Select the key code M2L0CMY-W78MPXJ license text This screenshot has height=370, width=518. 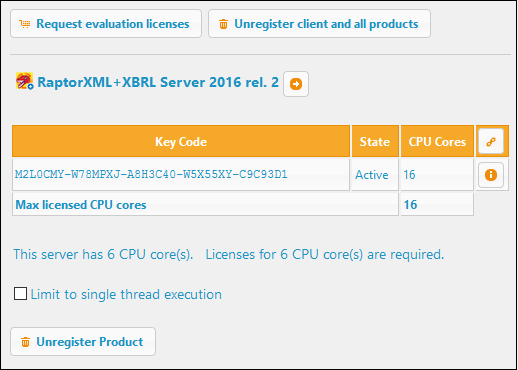151,174
